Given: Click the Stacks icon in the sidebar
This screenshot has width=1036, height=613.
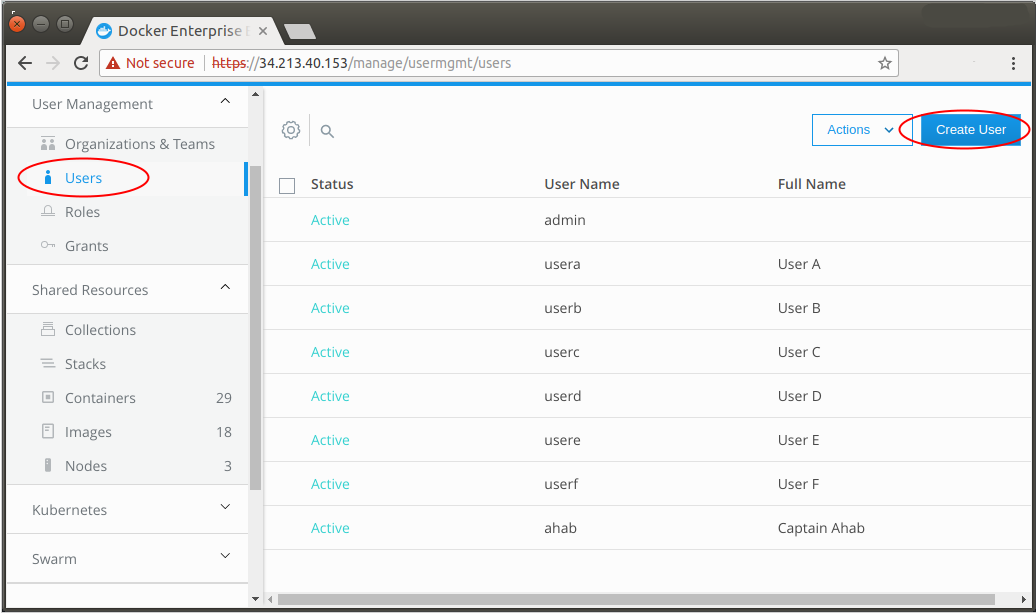Looking at the screenshot, I should tap(47, 364).
